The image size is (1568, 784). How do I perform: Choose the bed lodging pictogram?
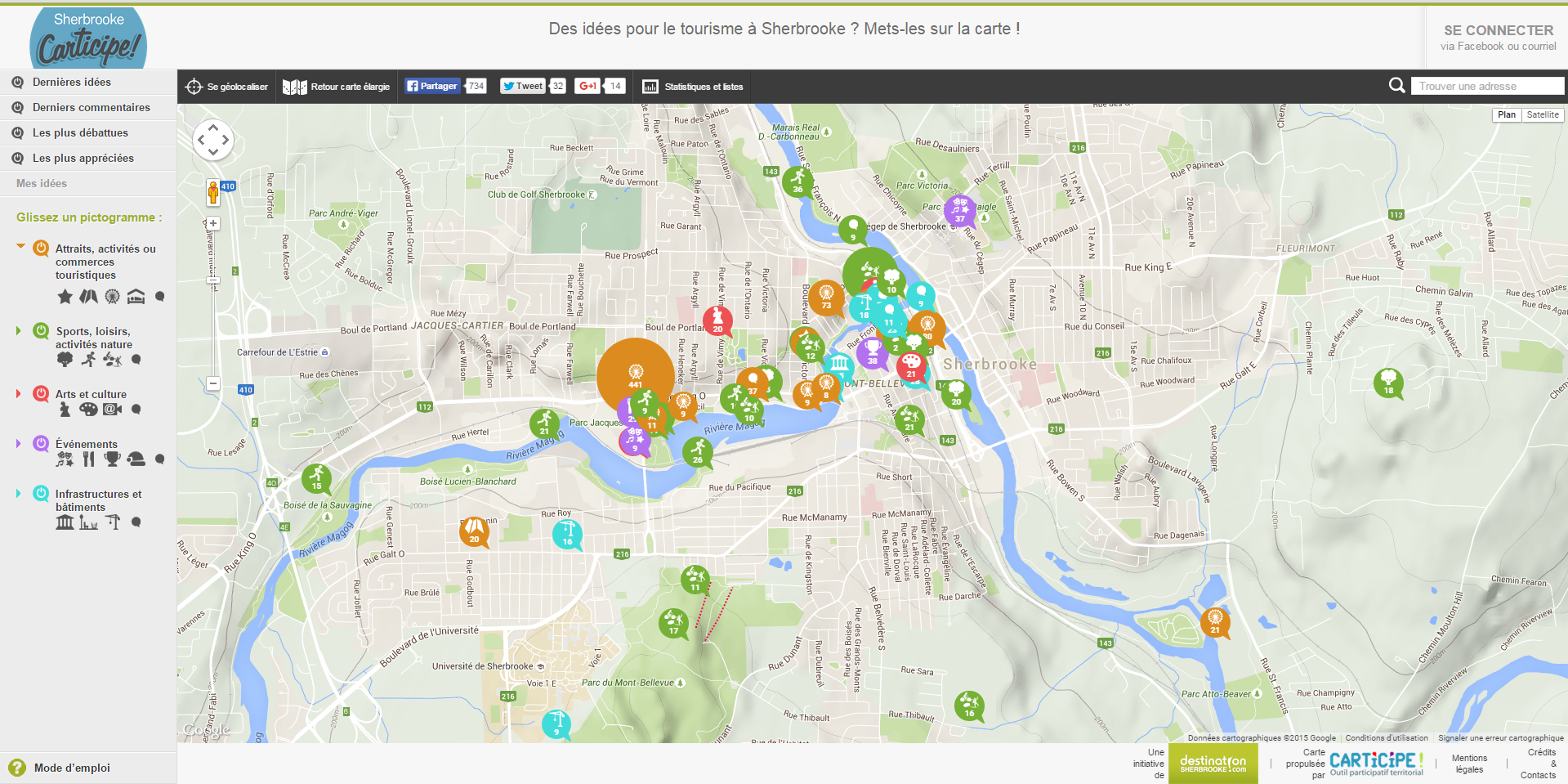click(136, 297)
